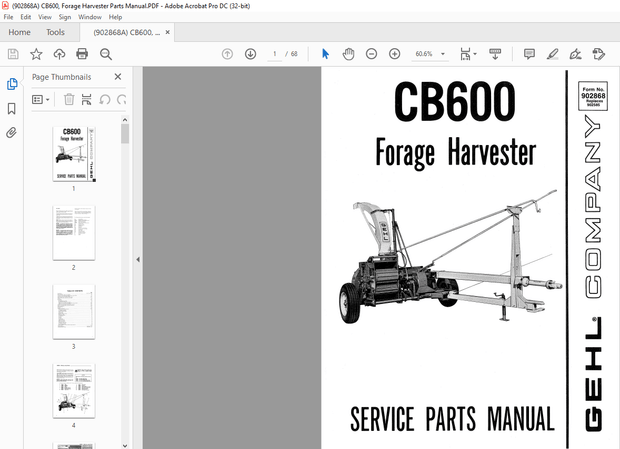Click the 'Form No. 902868' box
Screen dimensions: 620x449
click(x=593, y=96)
